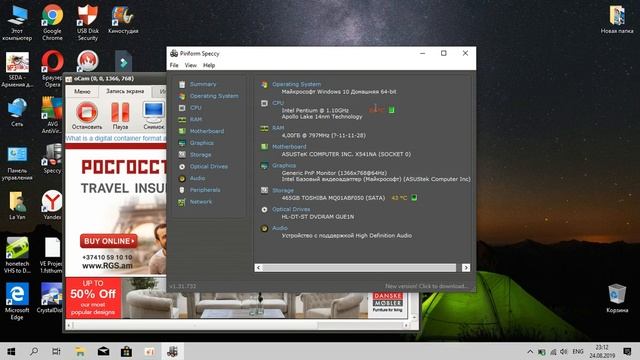Viewport: 640px width, 360px height.
Task: Click CPU heading link in summary pane
Action: click(x=278, y=103)
